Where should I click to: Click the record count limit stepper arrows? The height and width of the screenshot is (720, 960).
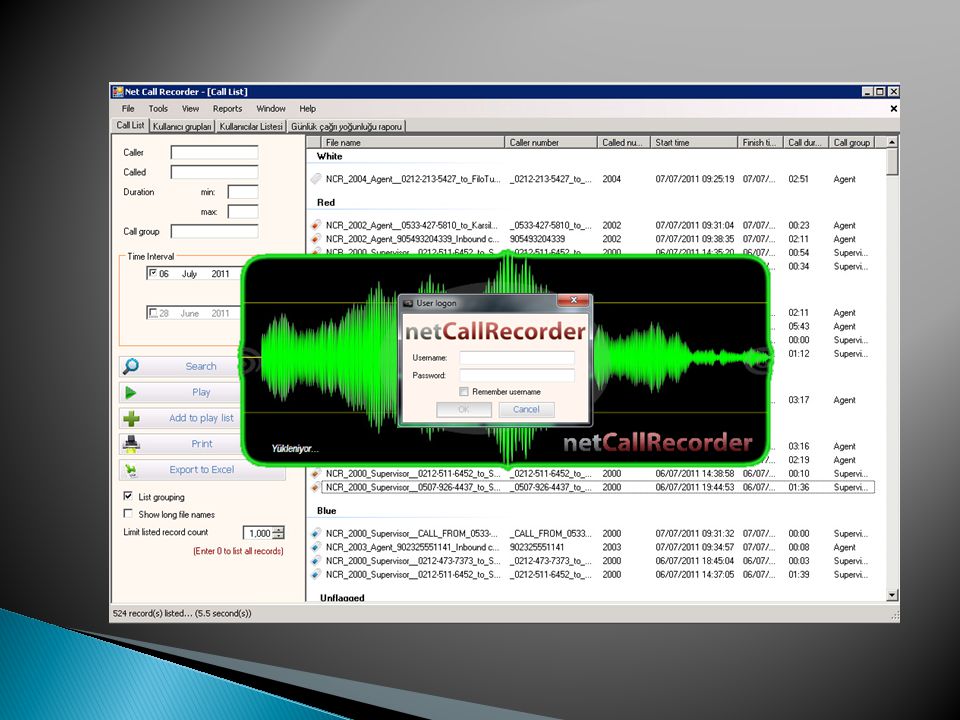click(x=279, y=533)
